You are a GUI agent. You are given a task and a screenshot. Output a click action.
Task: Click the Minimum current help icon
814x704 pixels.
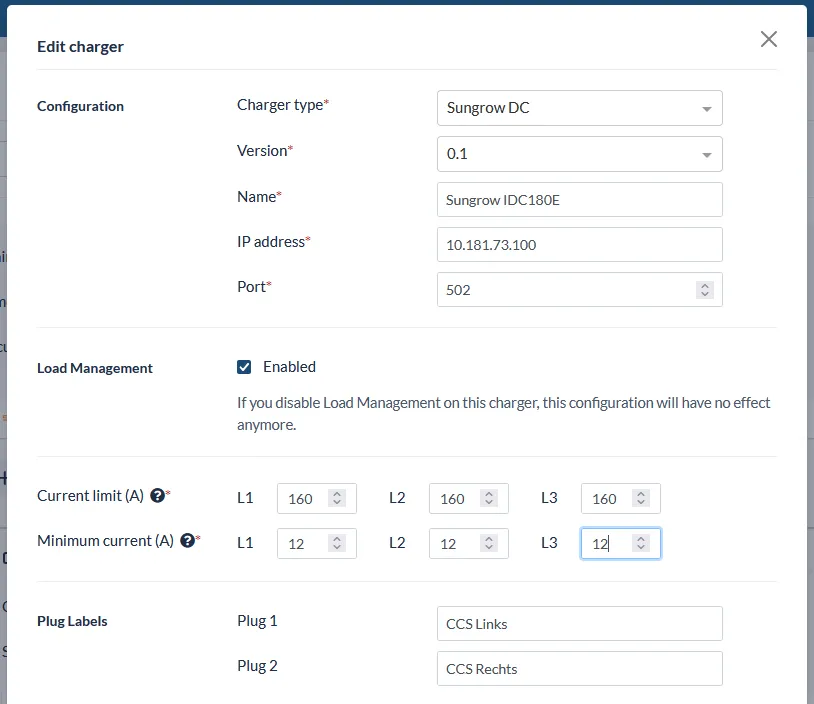187,541
